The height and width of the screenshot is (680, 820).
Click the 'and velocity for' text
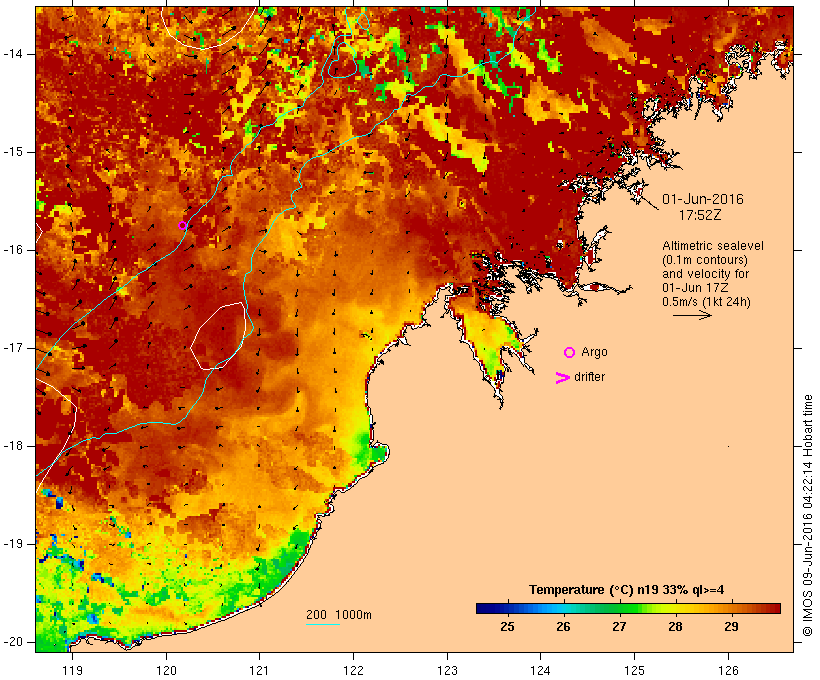tap(705, 274)
